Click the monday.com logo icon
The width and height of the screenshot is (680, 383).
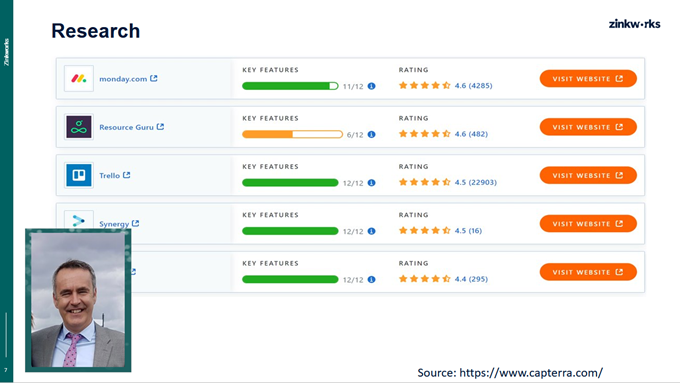click(x=78, y=79)
